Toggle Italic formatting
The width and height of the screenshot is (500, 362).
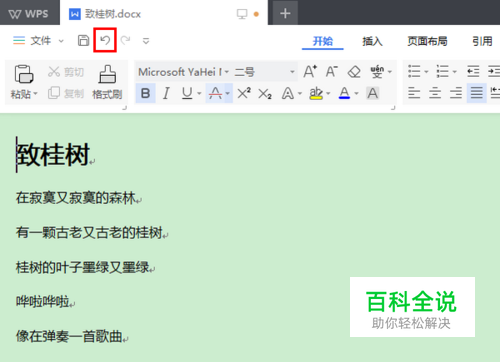pos(166,93)
